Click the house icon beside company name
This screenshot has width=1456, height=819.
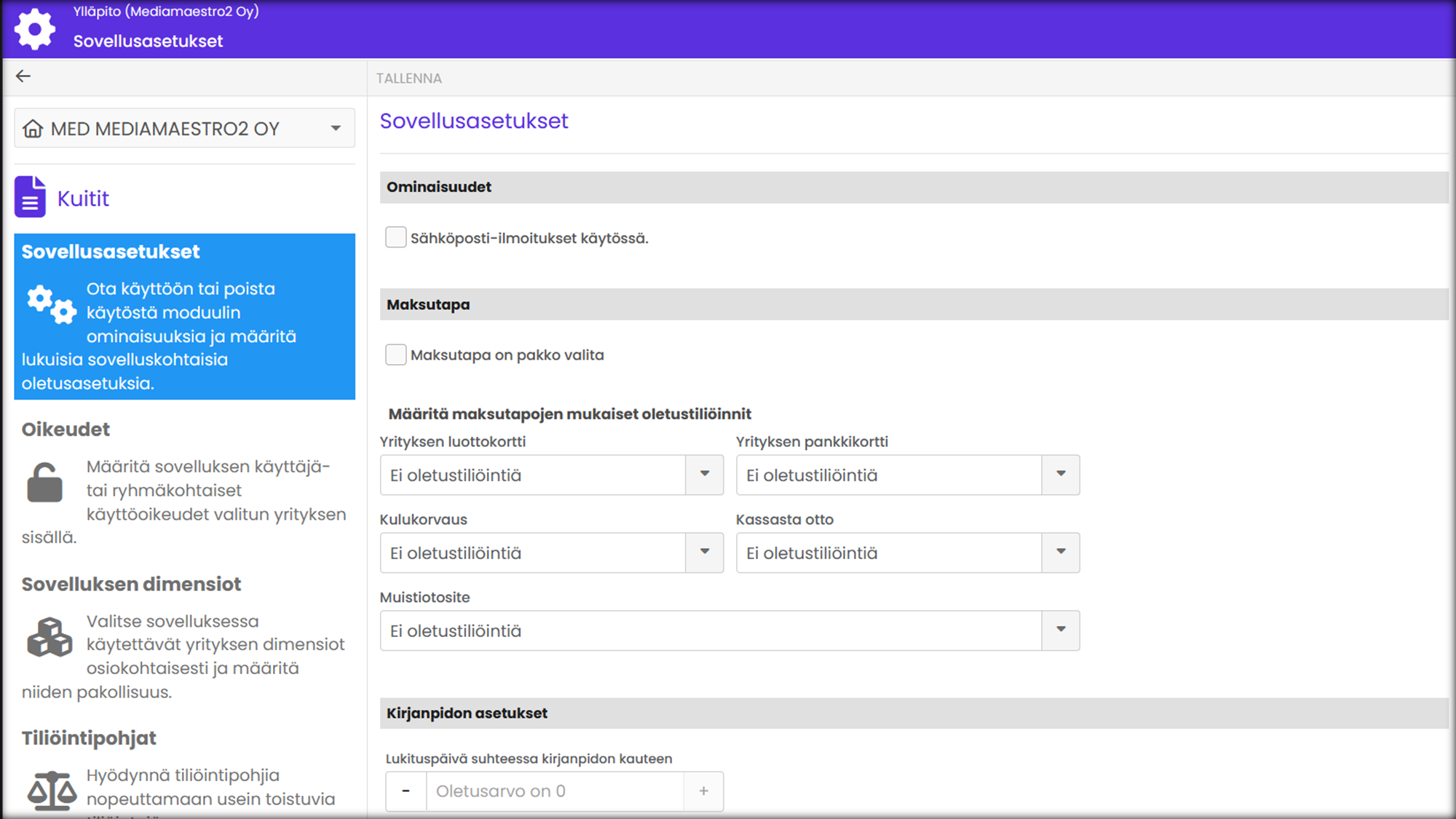point(33,129)
